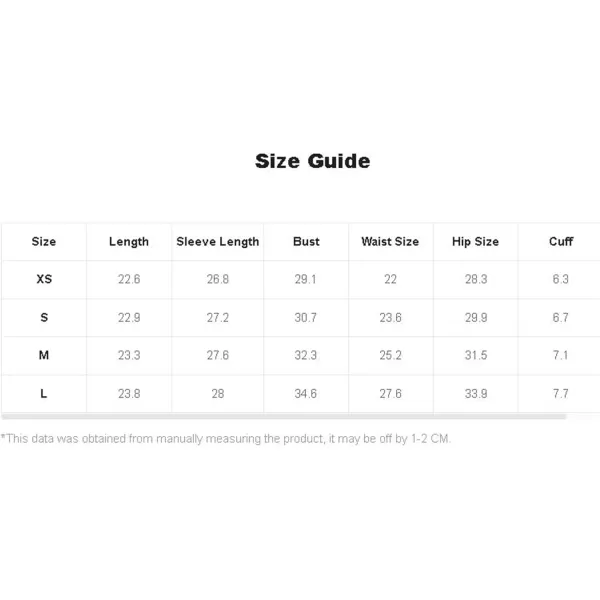Click the XS bust value 29.1
The width and height of the screenshot is (600, 600).
pos(305,279)
